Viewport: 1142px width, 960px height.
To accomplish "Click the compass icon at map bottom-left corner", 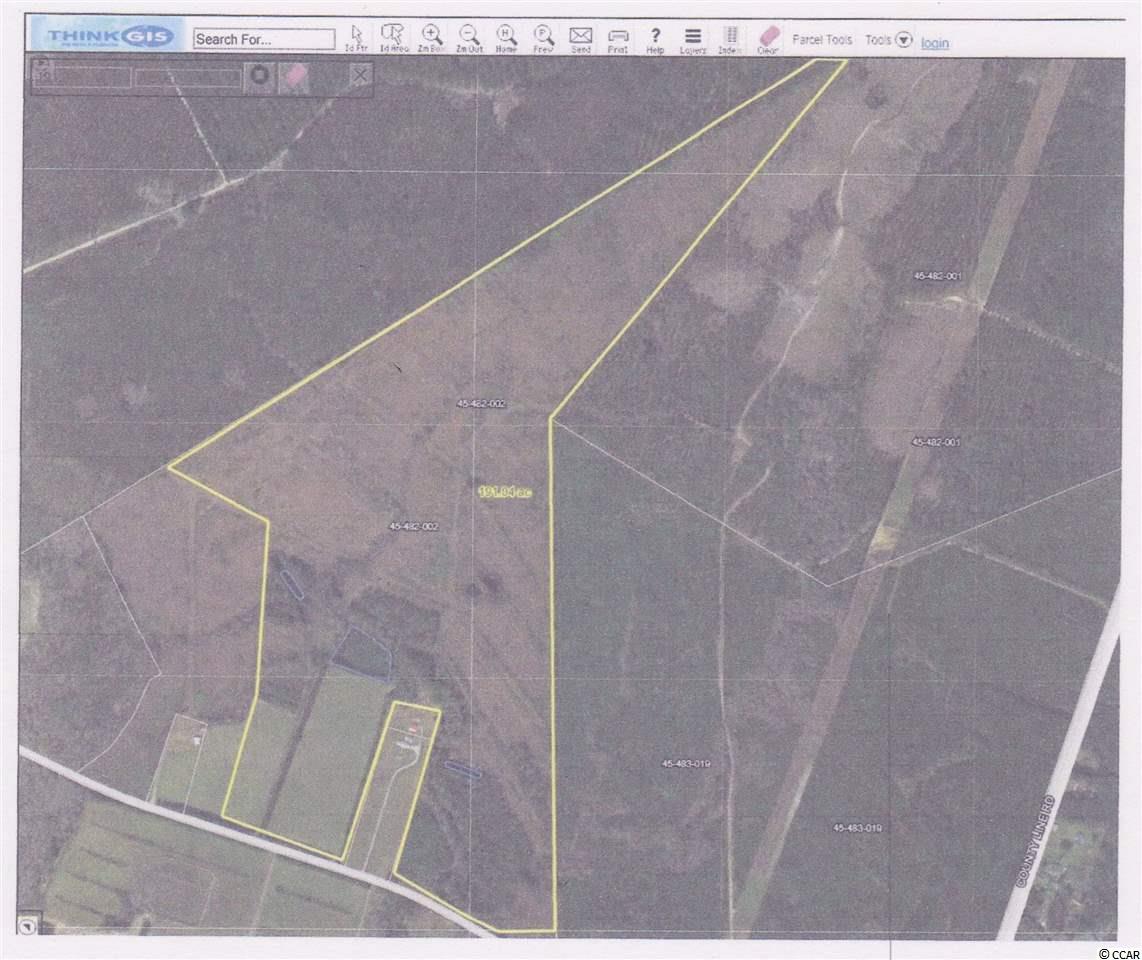I will point(28,926).
